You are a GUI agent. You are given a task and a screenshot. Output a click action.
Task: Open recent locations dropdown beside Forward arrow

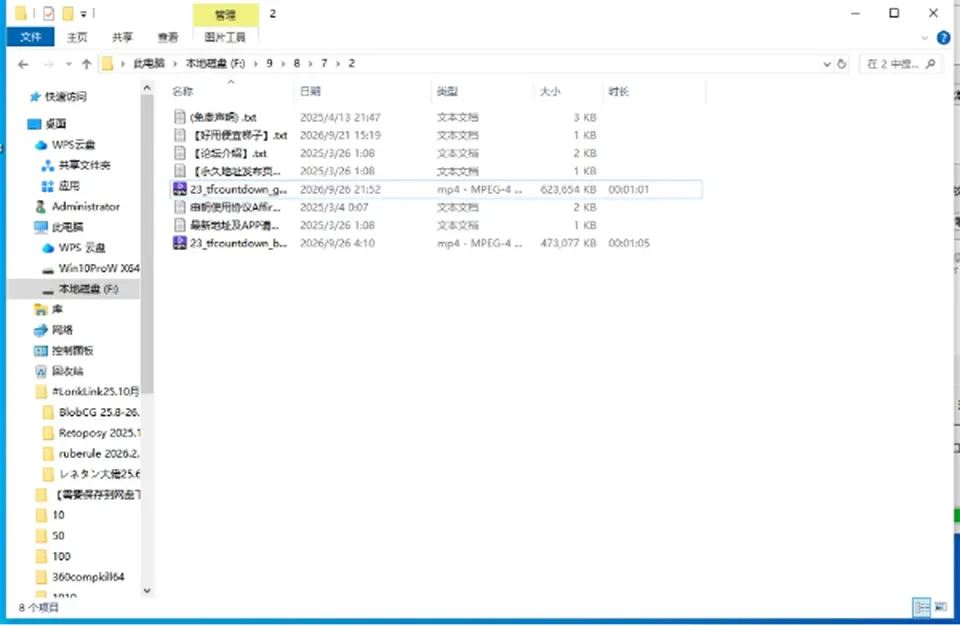click(69, 64)
